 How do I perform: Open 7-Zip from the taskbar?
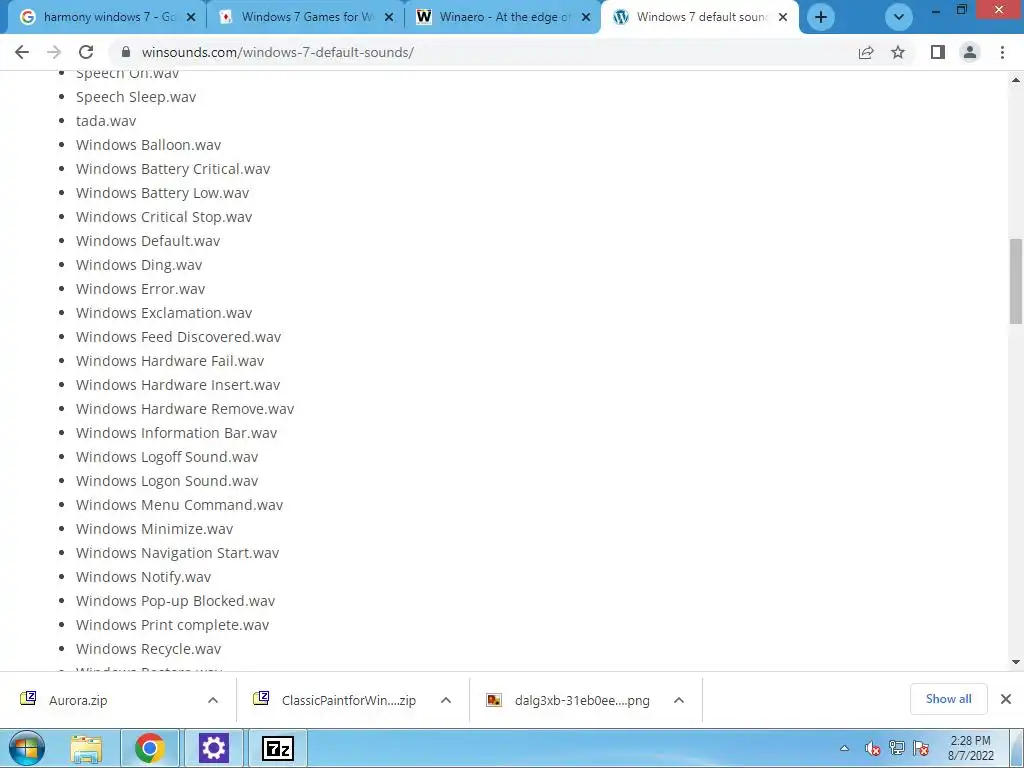pos(278,748)
